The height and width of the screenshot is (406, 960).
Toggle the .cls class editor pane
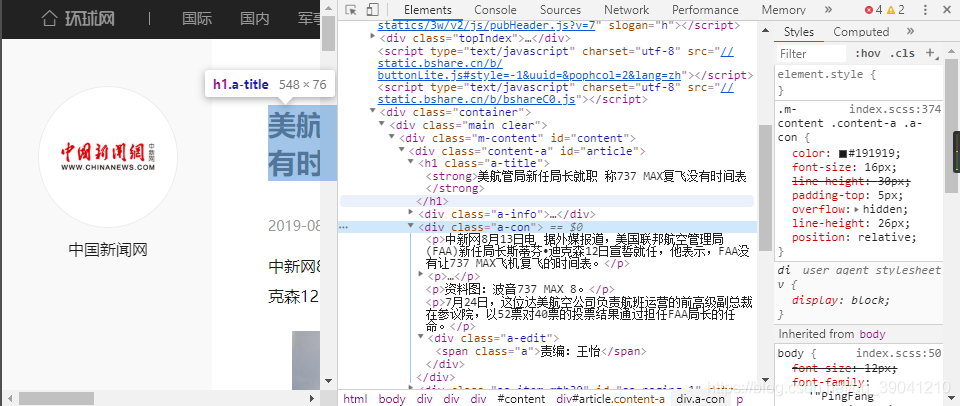[902, 53]
